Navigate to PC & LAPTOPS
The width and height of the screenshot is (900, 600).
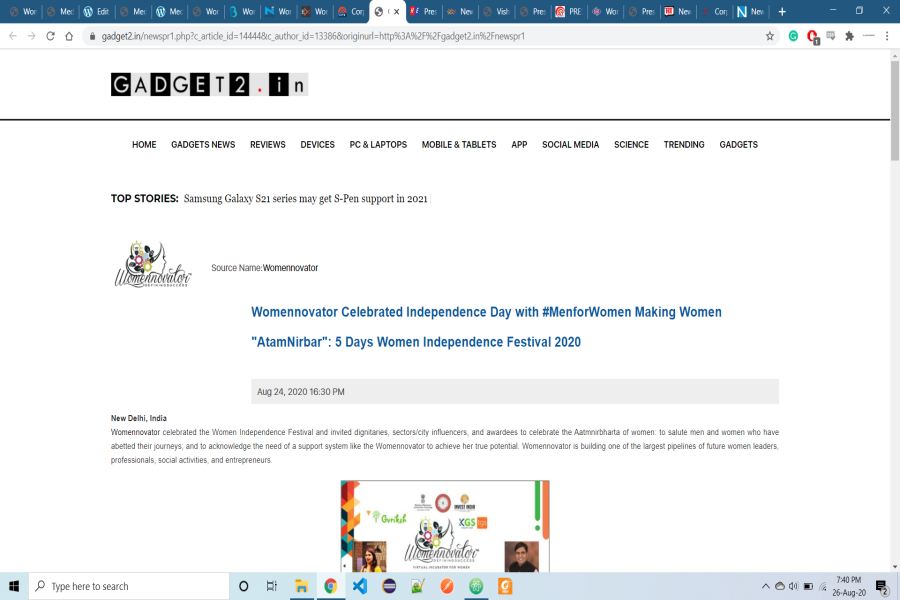tap(378, 145)
